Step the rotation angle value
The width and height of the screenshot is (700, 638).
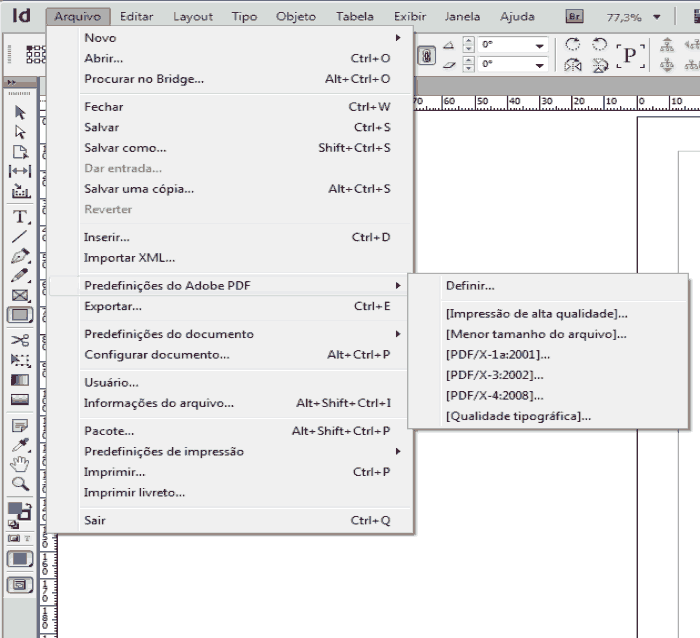click(x=468, y=45)
